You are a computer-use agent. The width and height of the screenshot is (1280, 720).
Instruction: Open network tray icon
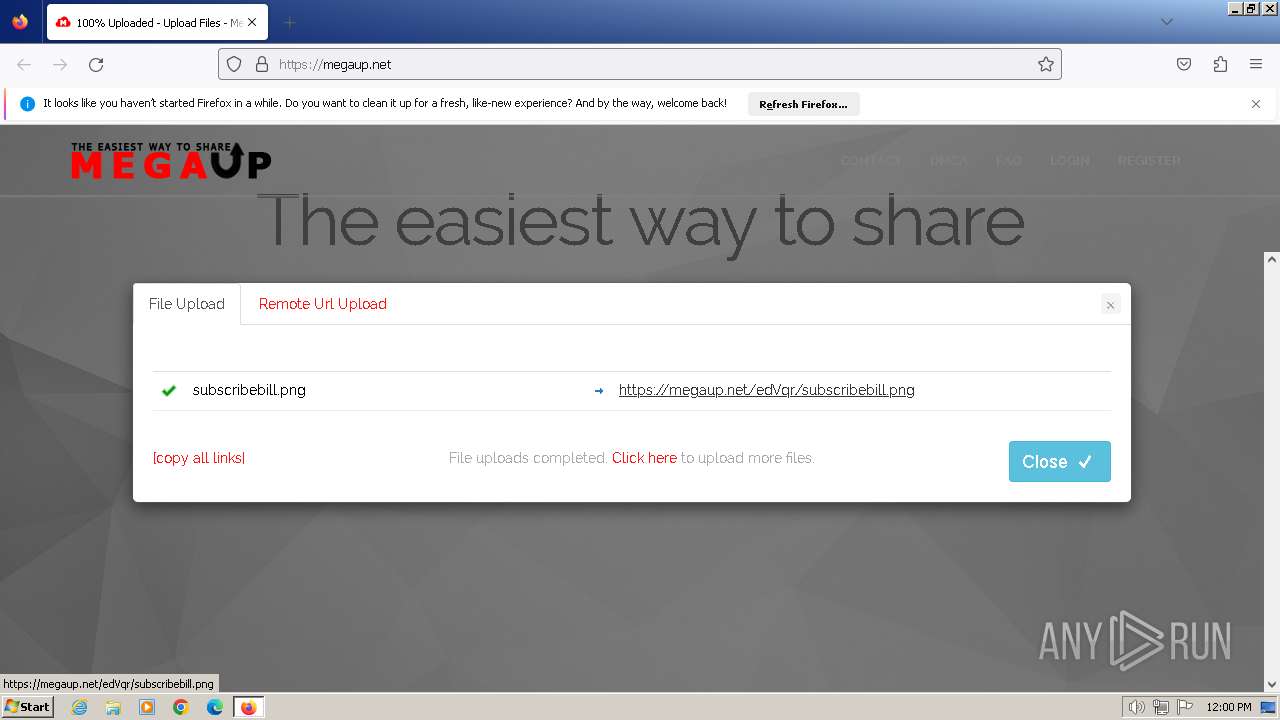[1161, 707]
